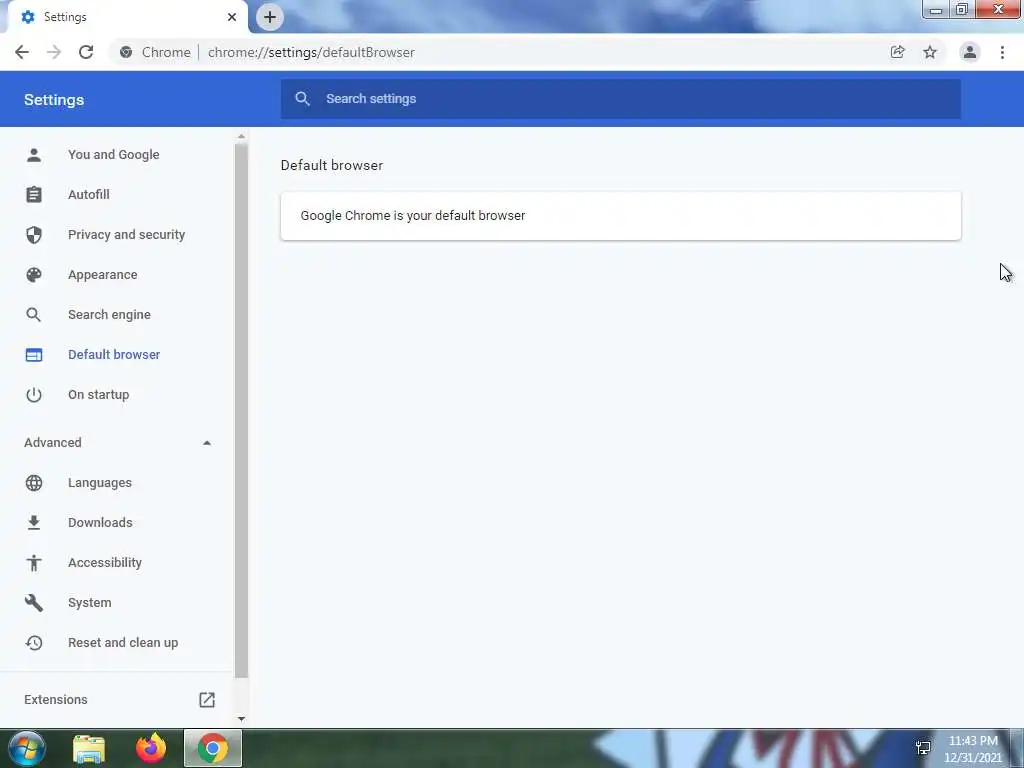Image resolution: width=1024 pixels, height=768 pixels.
Task: Focus the Search settings field
Action: click(x=620, y=99)
